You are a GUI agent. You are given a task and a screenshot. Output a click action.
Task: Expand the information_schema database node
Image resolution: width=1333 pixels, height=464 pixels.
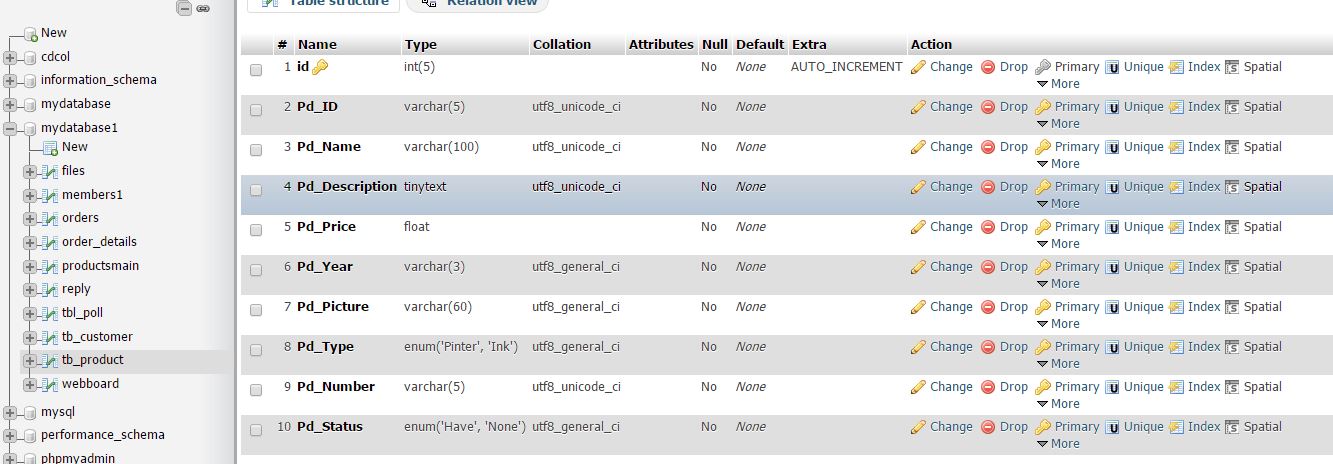[11, 80]
